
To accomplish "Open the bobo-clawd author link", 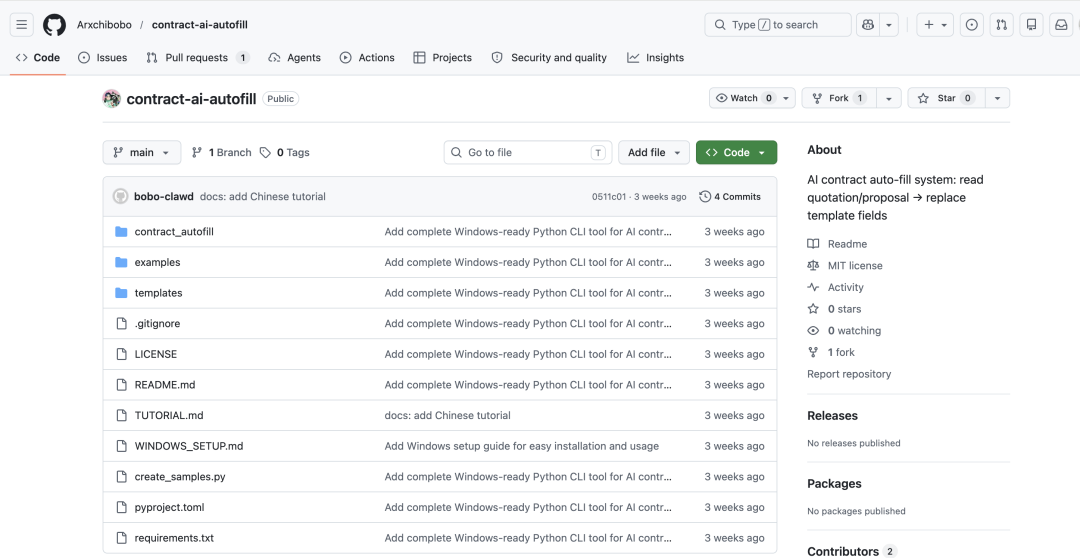I will tap(164, 196).
